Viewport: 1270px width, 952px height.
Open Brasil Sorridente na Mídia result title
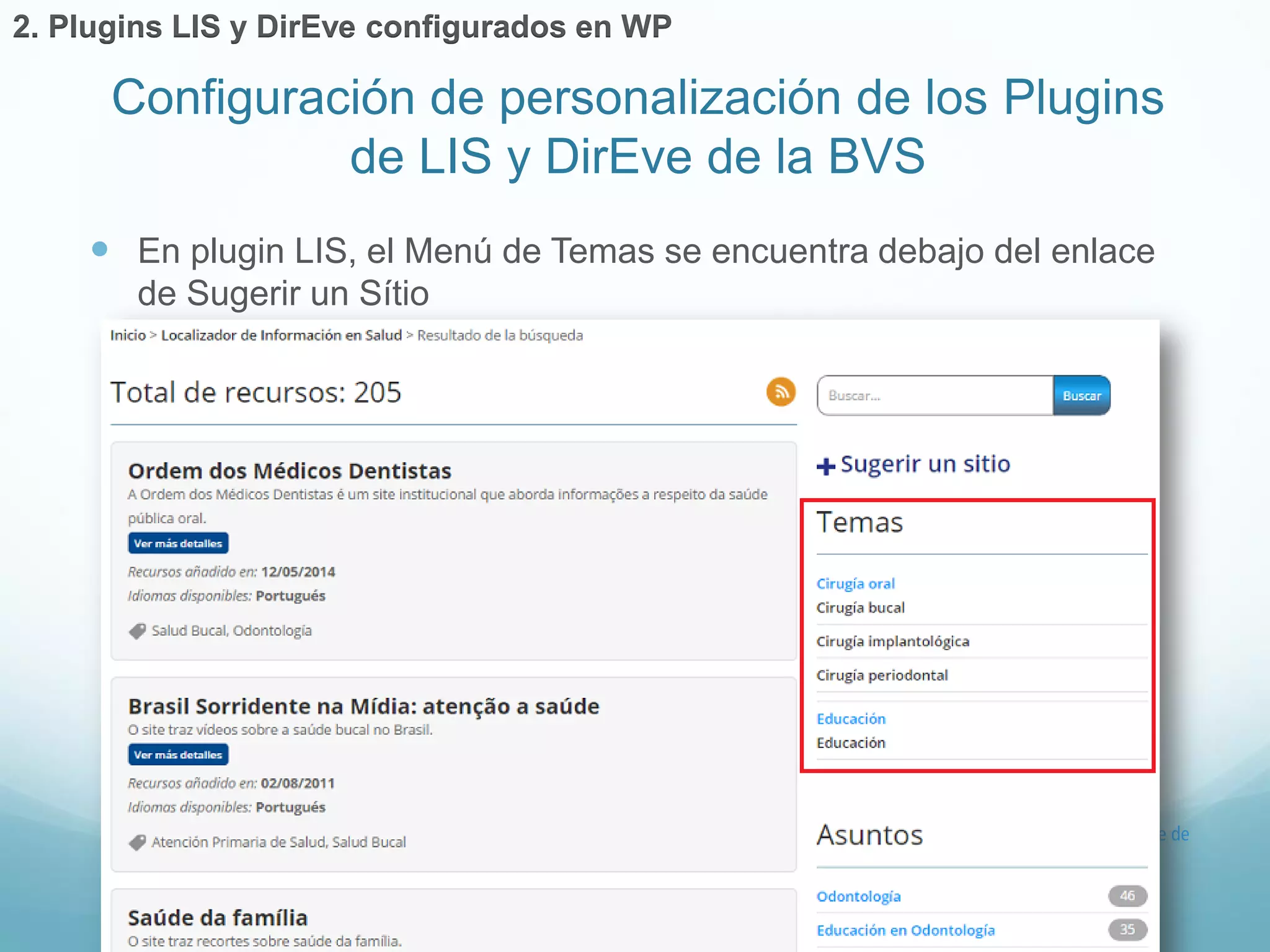363,707
